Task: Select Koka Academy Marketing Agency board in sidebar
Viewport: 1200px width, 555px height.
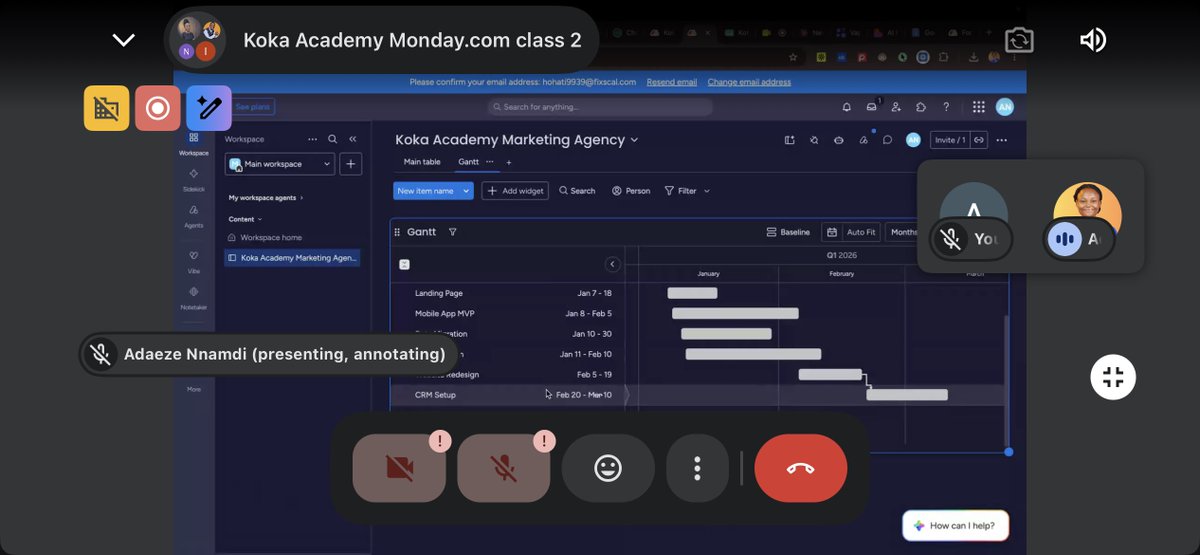Action: [x=292, y=258]
